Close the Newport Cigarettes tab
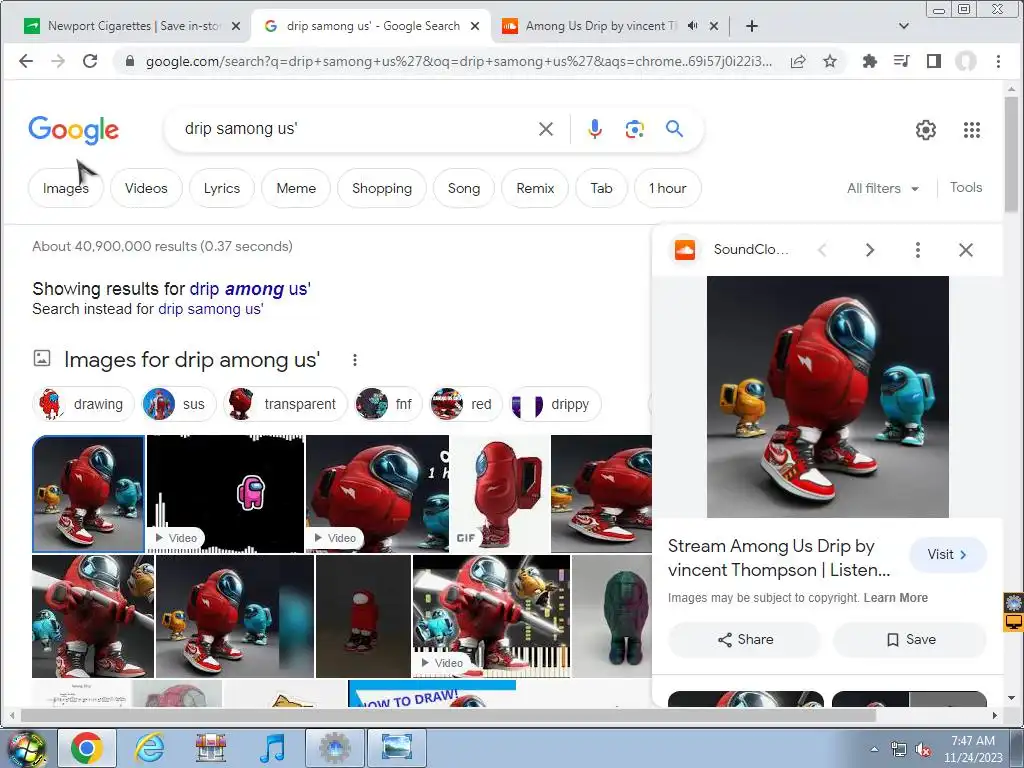This screenshot has width=1024, height=768. [236, 26]
